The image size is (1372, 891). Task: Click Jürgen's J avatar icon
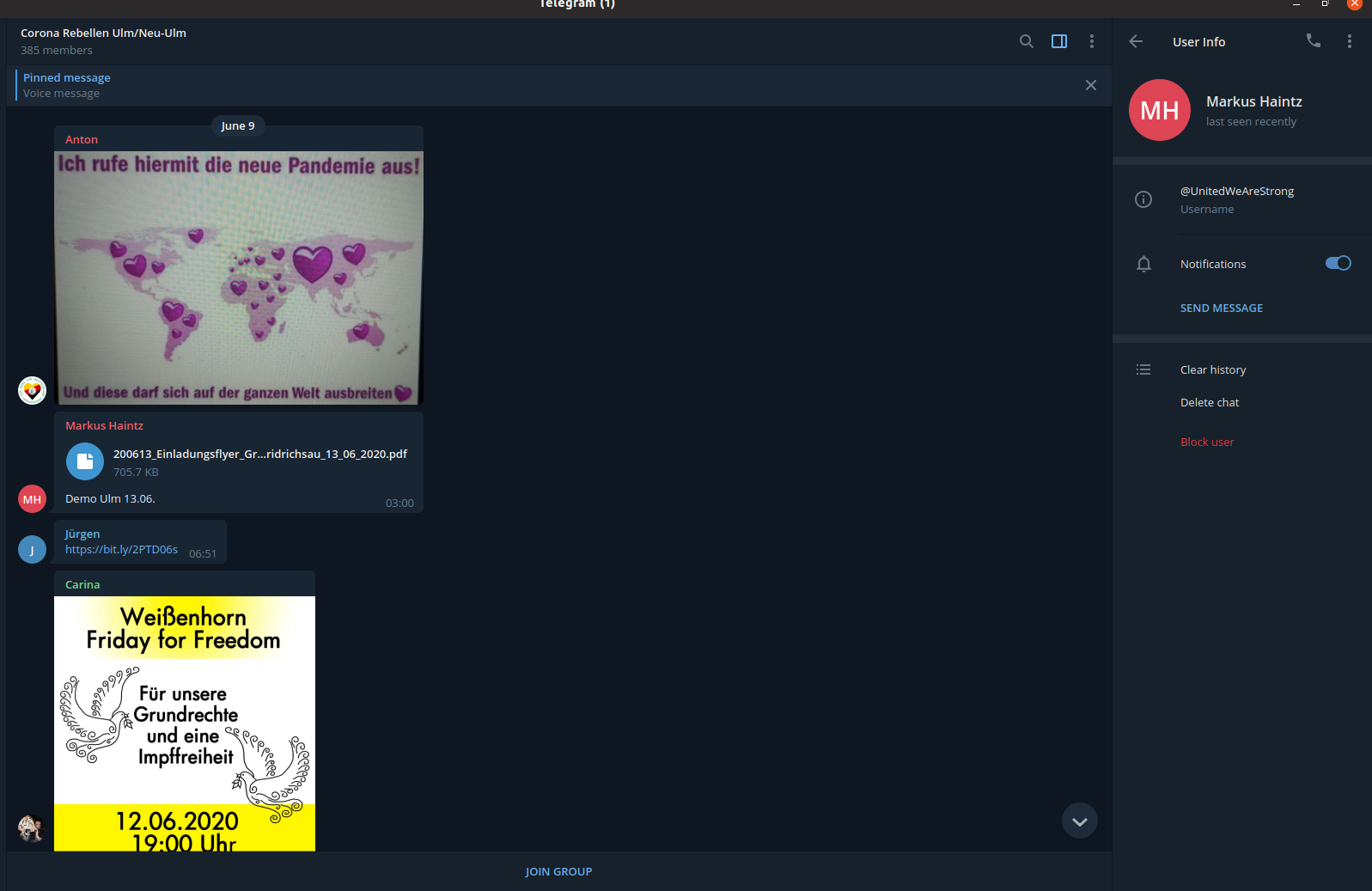coord(33,550)
